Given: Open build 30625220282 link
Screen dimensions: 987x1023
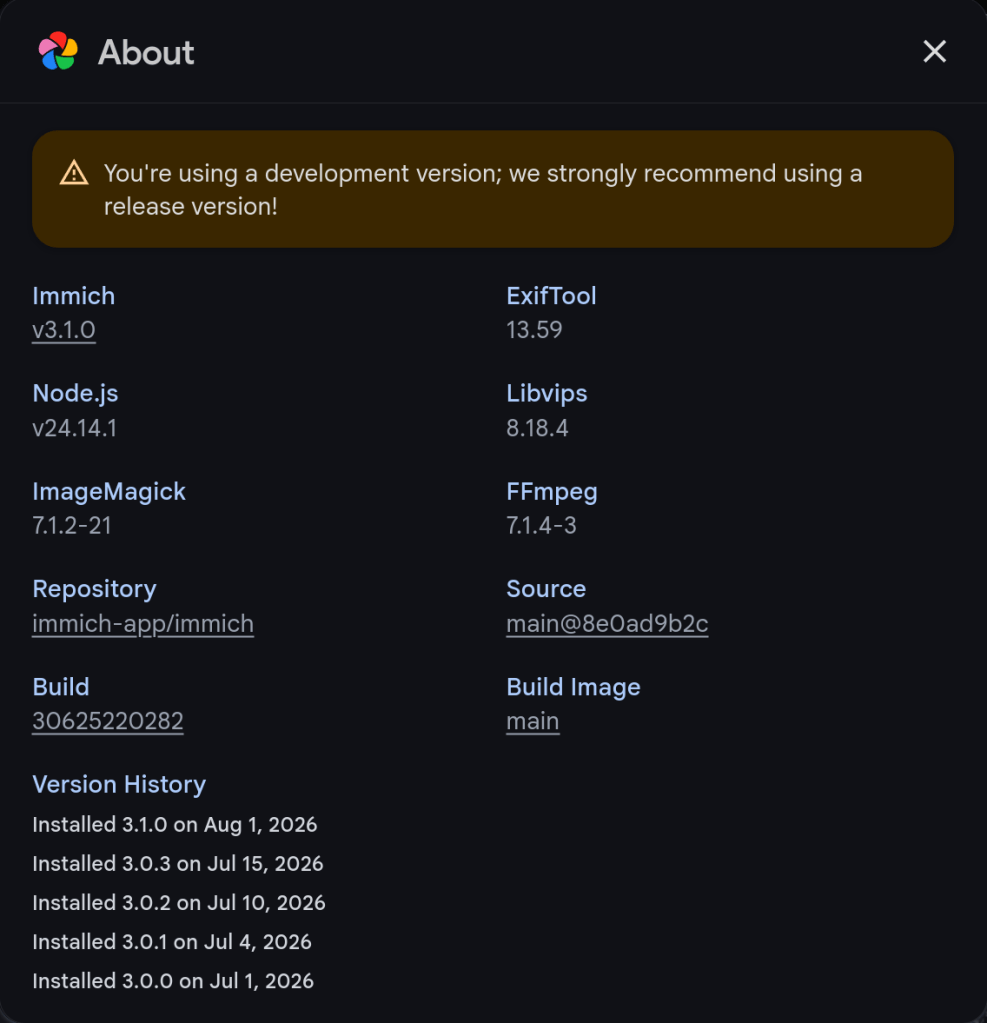Looking at the screenshot, I should point(108,721).
